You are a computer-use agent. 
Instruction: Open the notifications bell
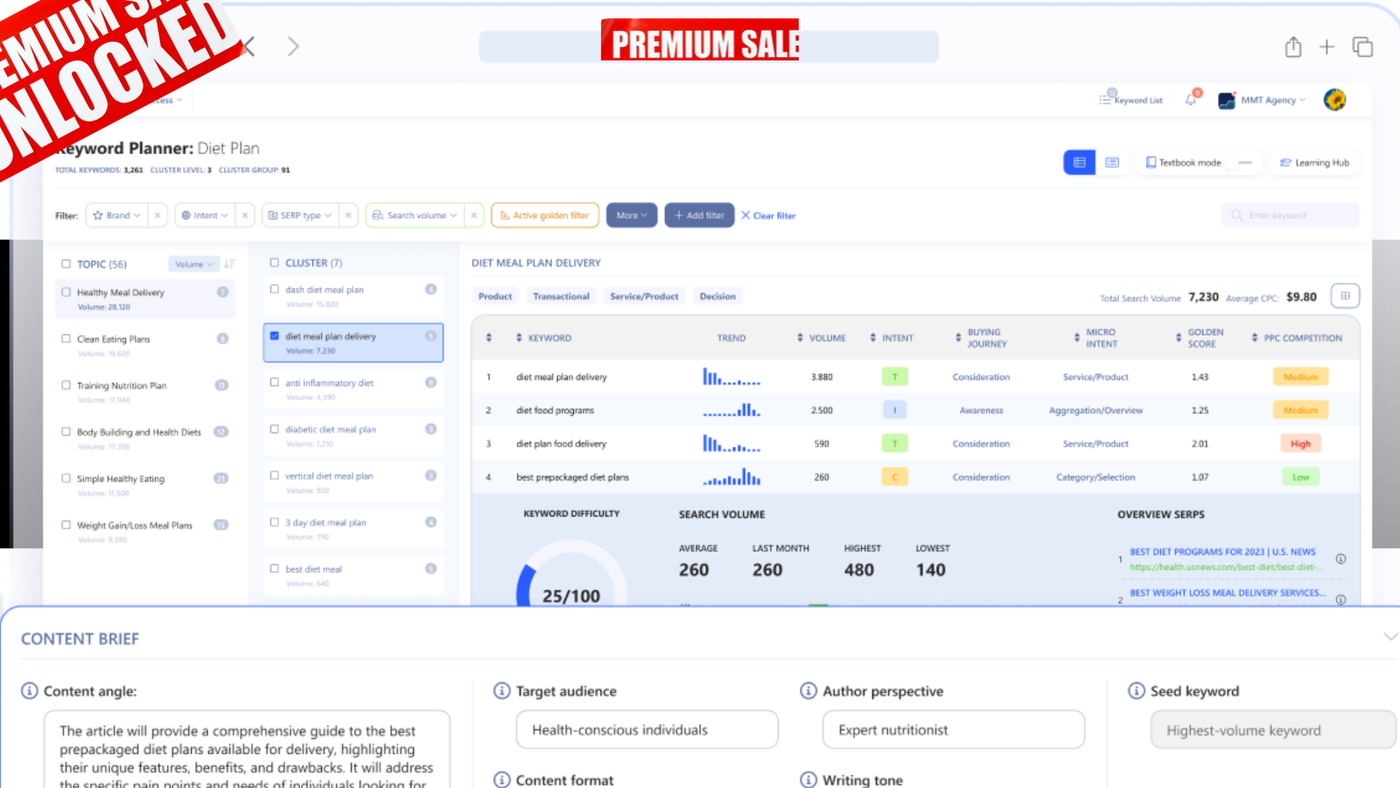coord(1190,100)
